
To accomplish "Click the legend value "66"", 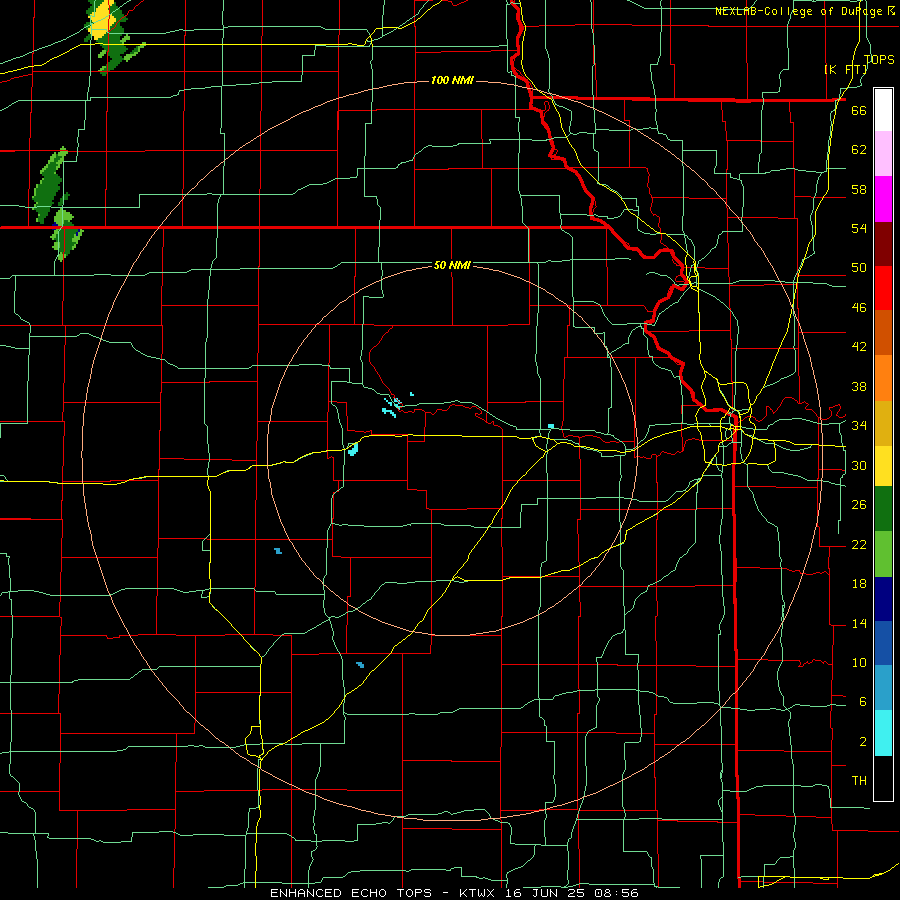I will [x=859, y=110].
